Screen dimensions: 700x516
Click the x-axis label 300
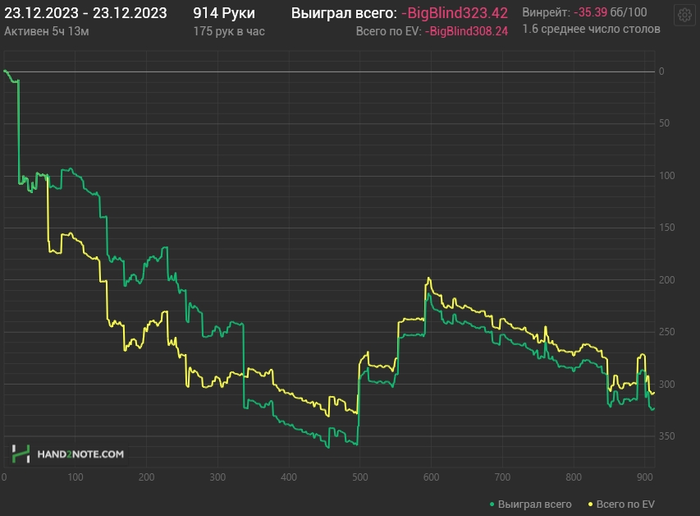pyautogui.click(x=217, y=477)
